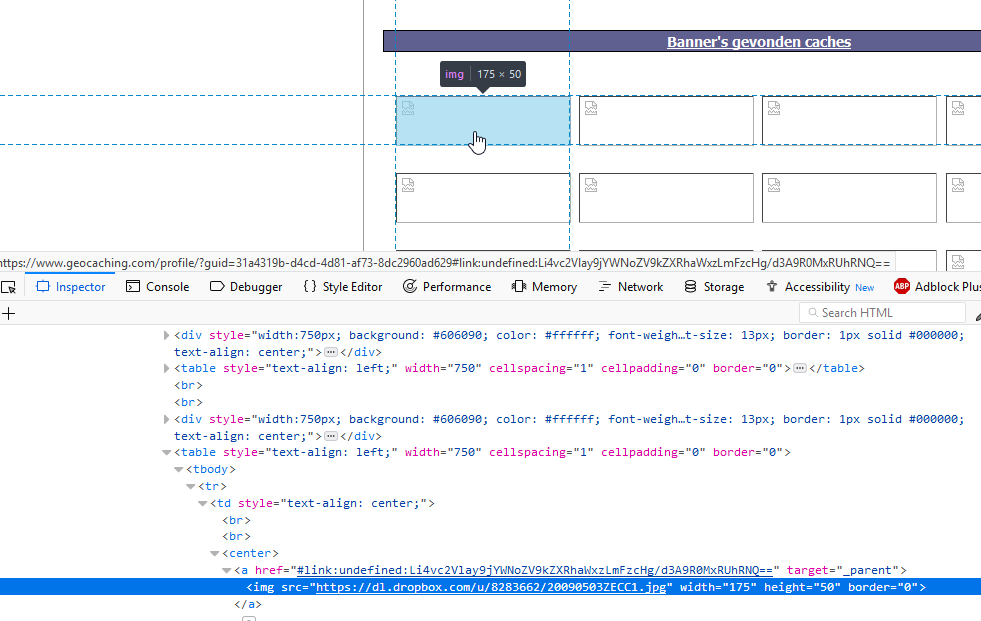Click the add new node plus icon
This screenshot has width=981, height=621.
(x=8, y=313)
